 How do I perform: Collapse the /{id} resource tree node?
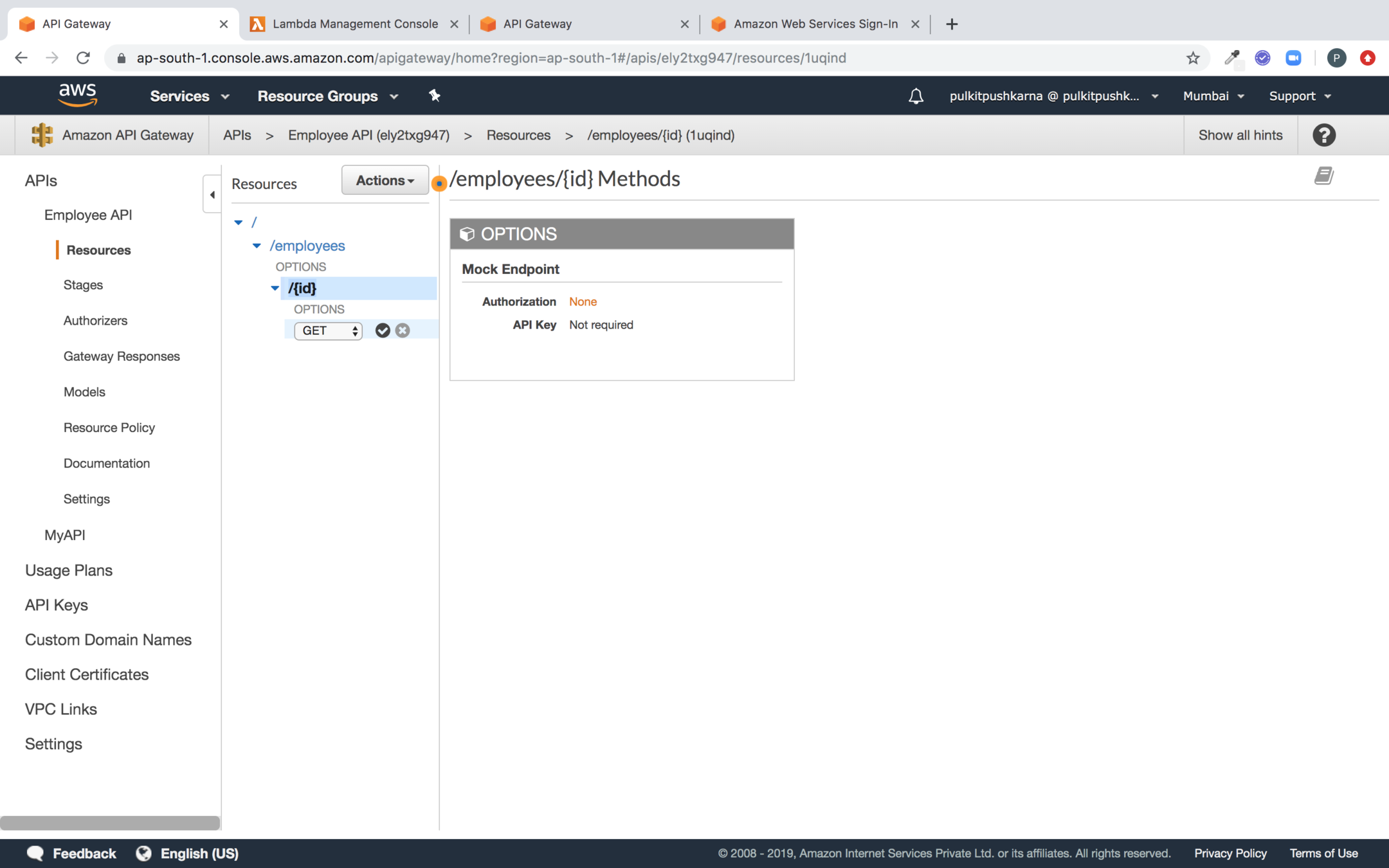[x=275, y=288]
